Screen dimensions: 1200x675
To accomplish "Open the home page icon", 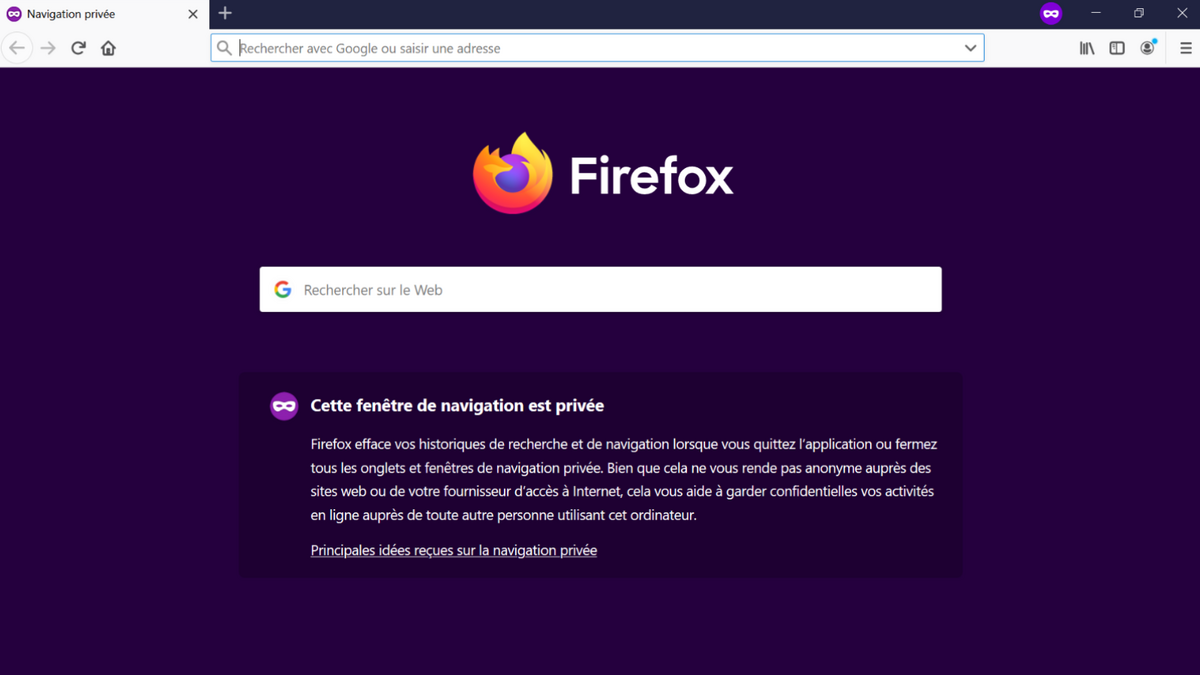I will (108, 48).
